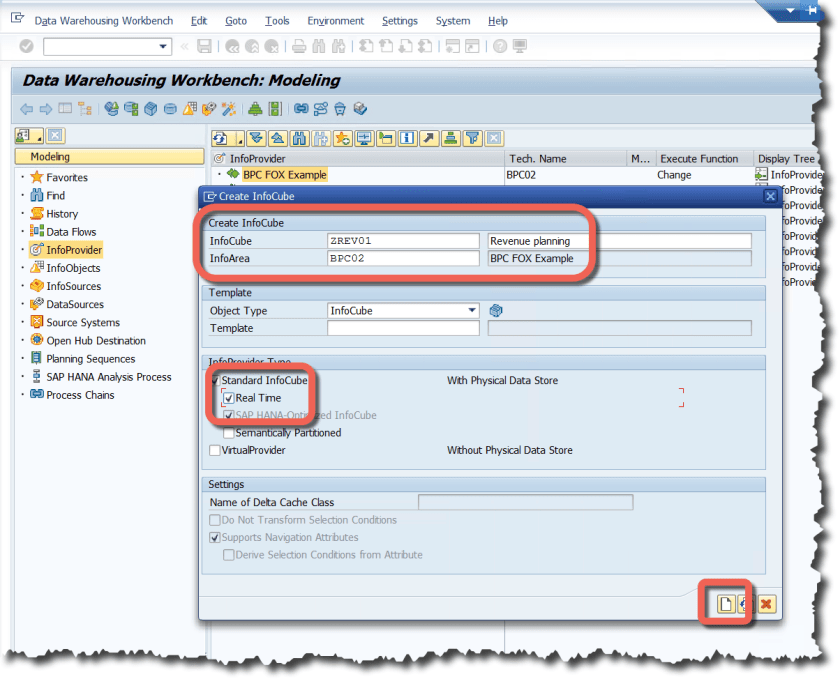The height and width of the screenshot is (679, 840).
Task: Click the Save disk icon in toolbar
Action: pyautogui.click(x=204, y=46)
